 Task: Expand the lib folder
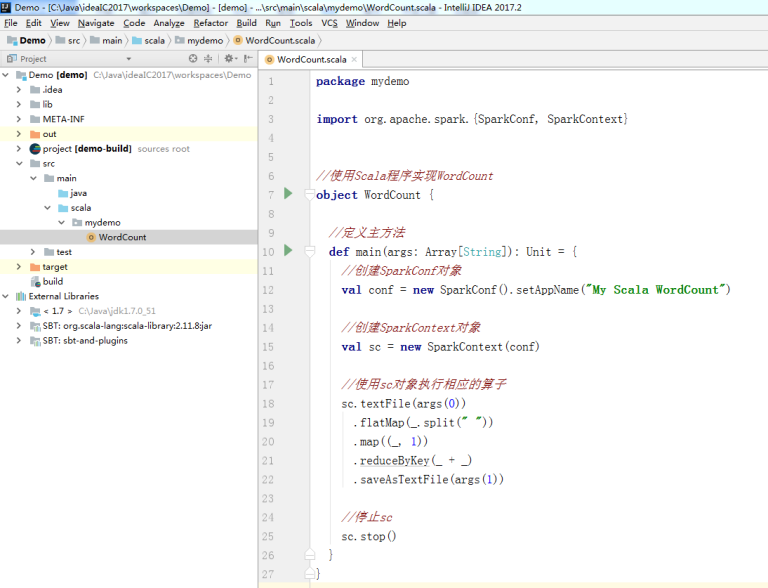point(19,104)
